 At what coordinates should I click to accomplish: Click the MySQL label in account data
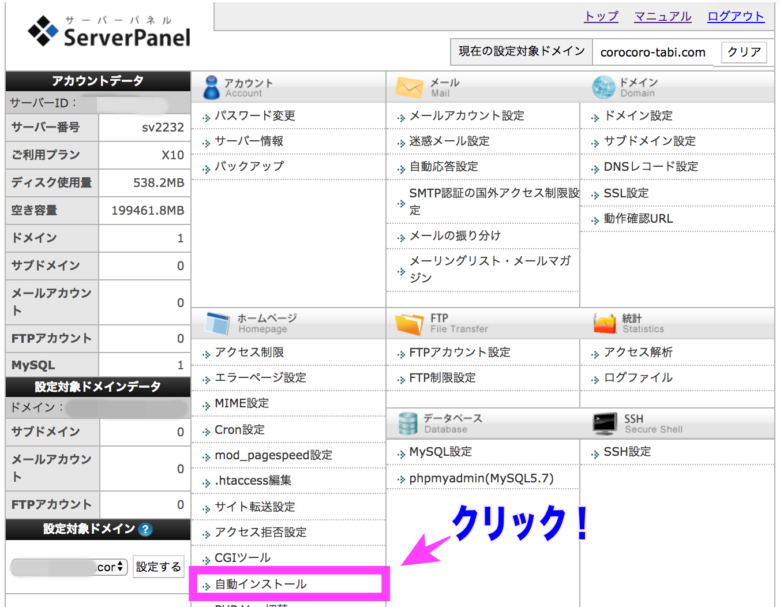coord(33,365)
